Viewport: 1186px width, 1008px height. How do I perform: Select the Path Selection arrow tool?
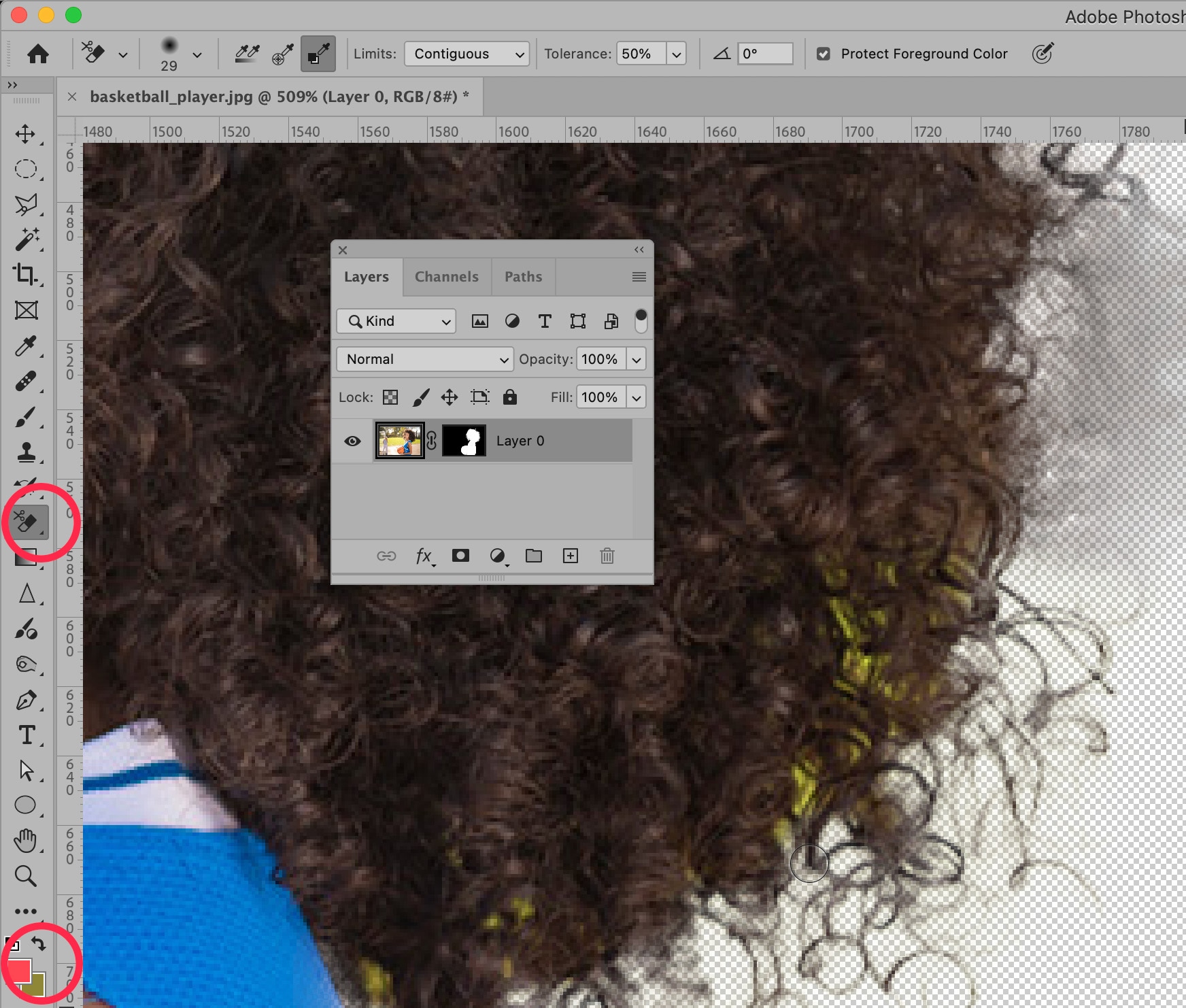pyautogui.click(x=26, y=771)
